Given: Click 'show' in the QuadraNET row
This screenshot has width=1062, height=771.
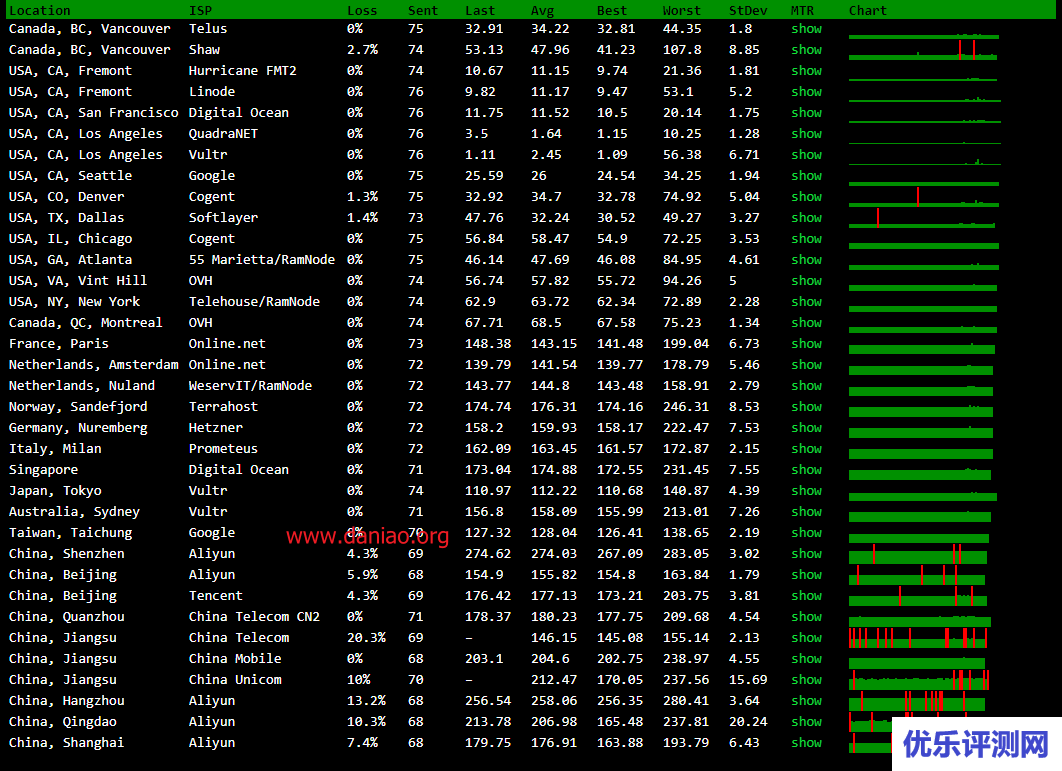Looking at the screenshot, I should point(806,133).
